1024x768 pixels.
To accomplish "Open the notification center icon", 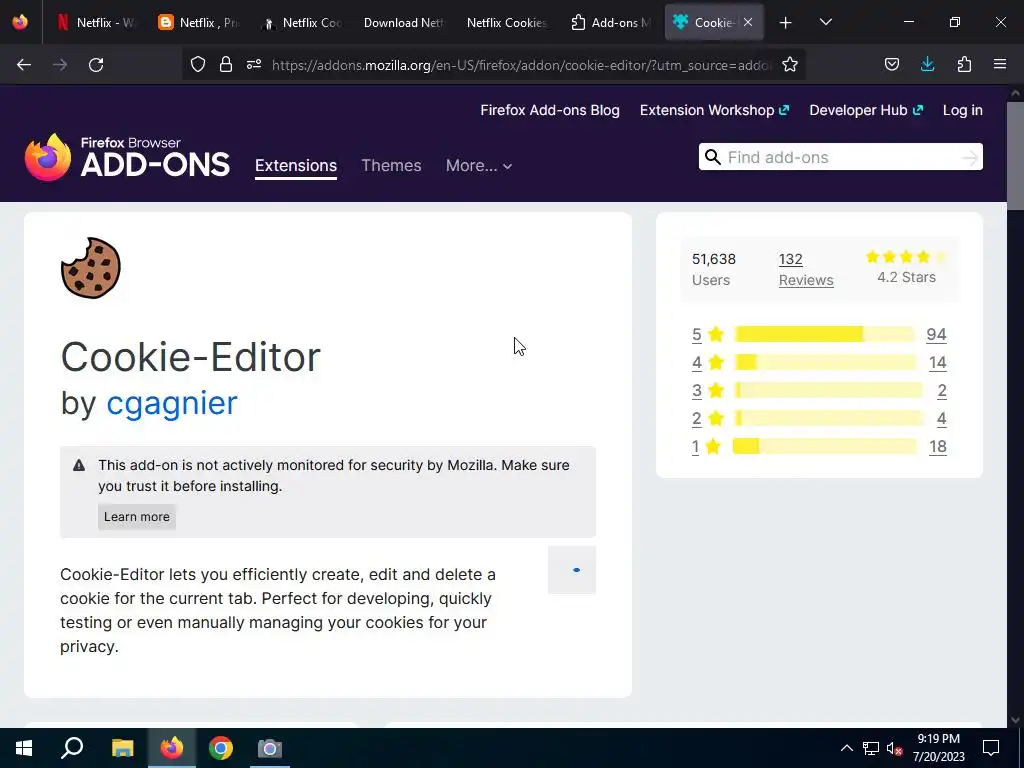I will point(991,748).
